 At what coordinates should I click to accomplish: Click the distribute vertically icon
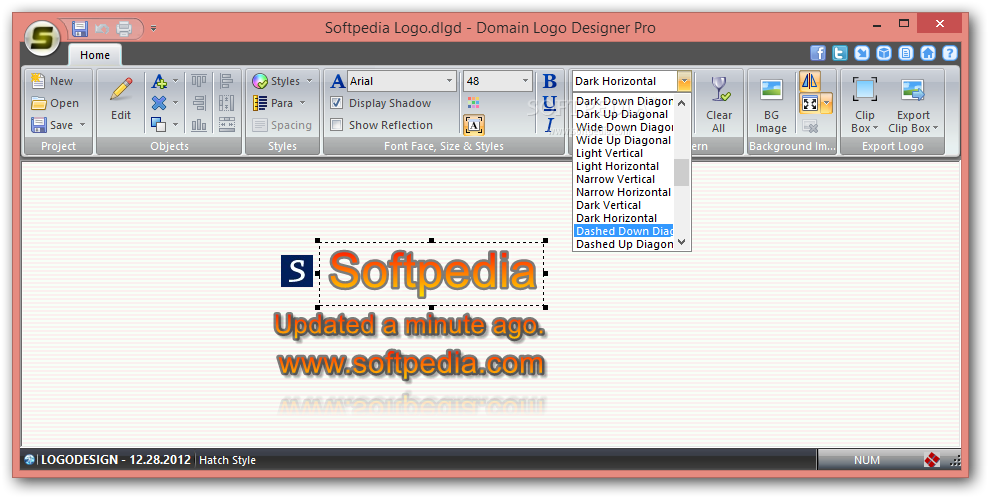(x=226, y=103)
